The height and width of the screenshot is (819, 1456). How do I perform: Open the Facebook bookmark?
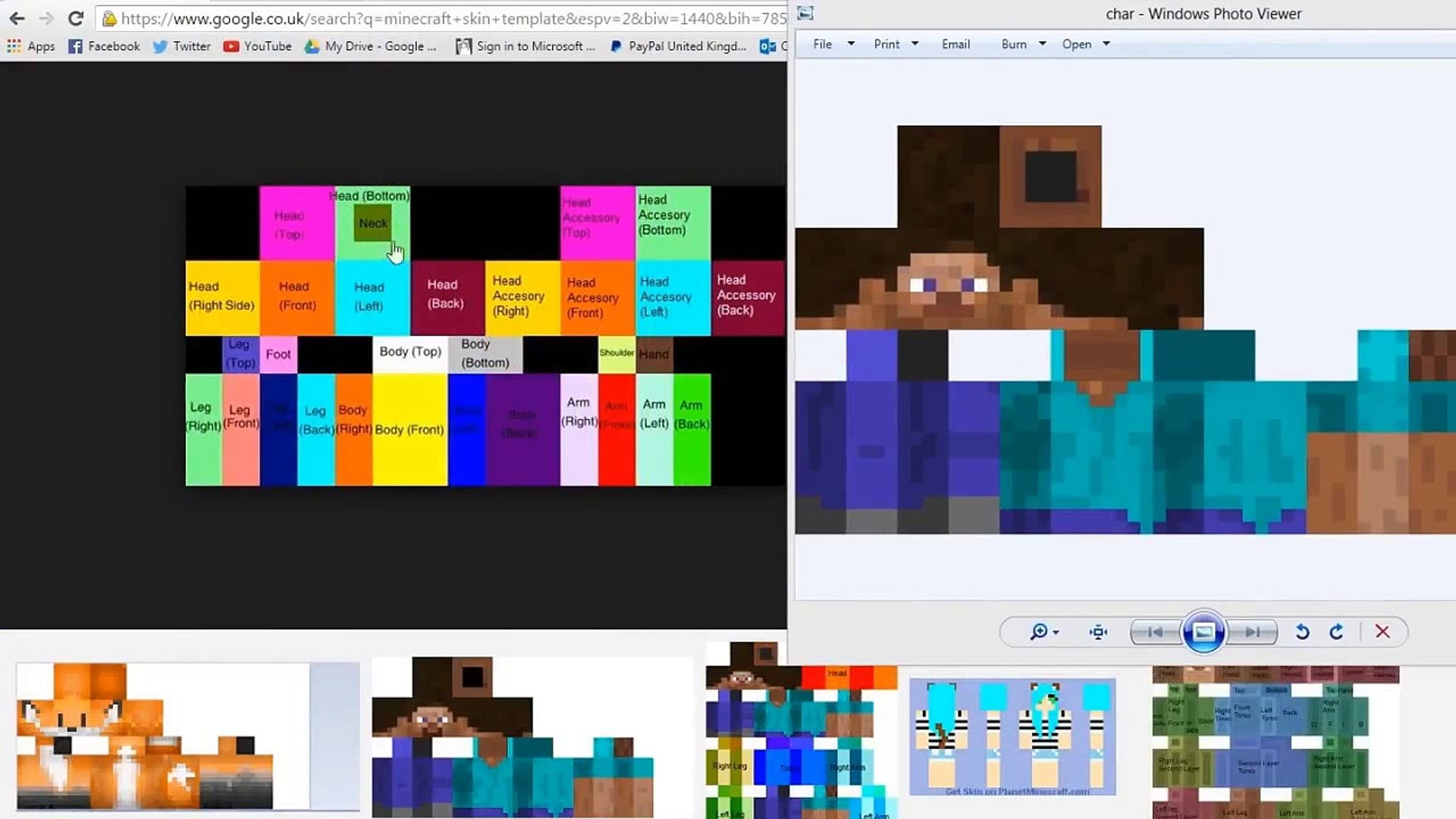click(105, 46)
